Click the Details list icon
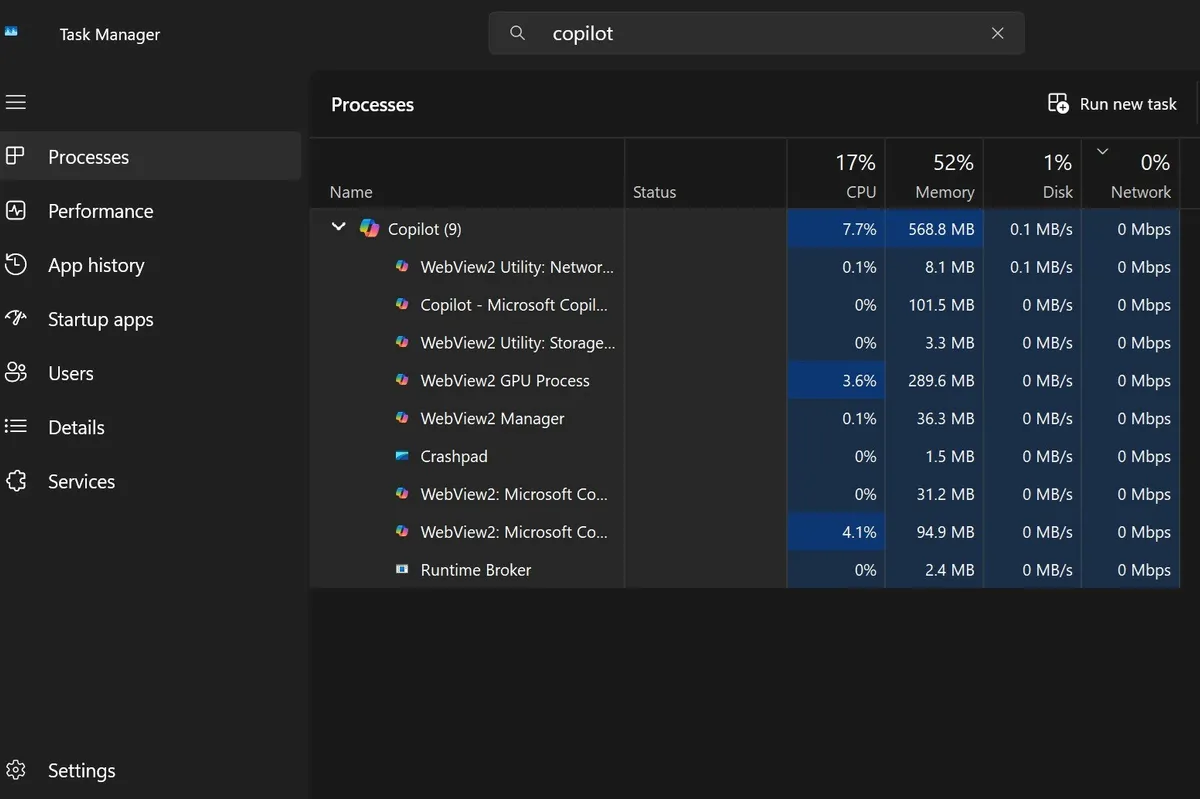This screenshot has height=799, width=1200. (x=16, y=427)
